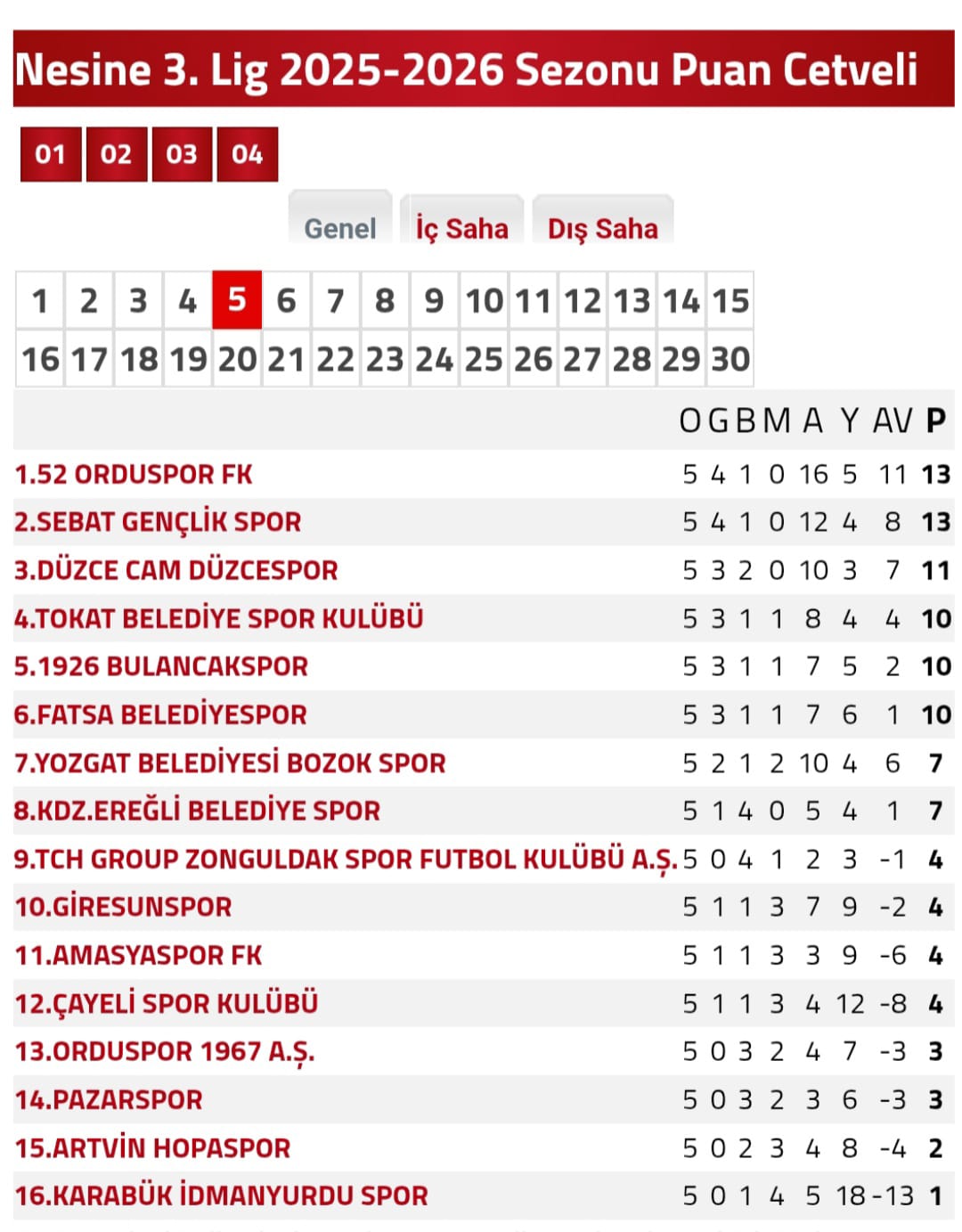Select the Genel tab
Viewport: 962px width, 1232px height.
(x=340, y=228)
